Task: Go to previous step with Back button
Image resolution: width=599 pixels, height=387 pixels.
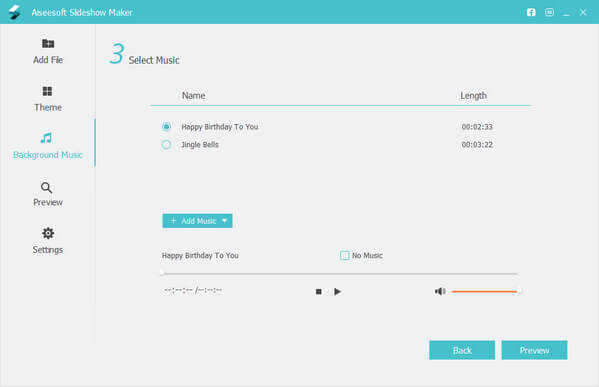Action: [x=462, y=350]
